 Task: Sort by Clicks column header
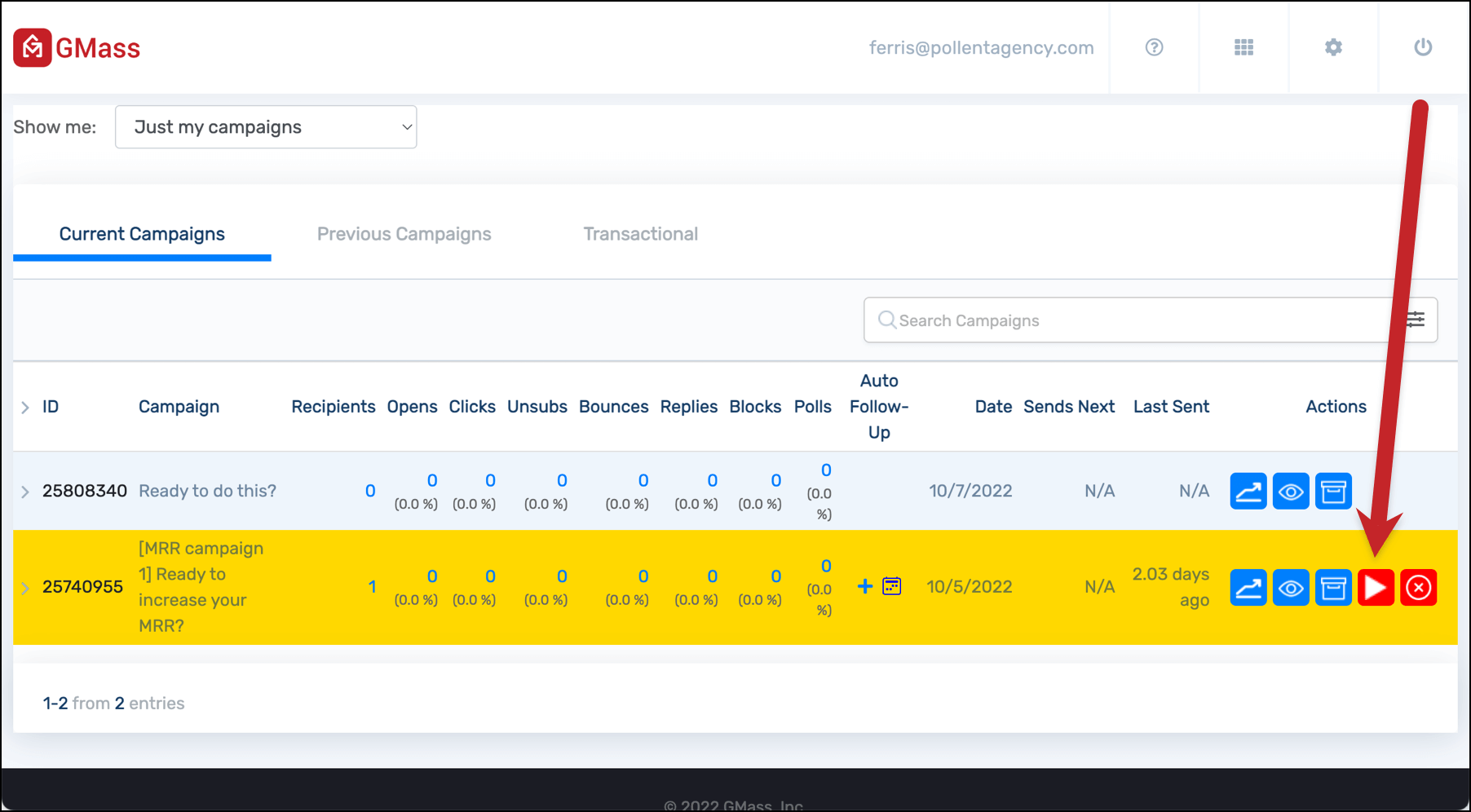(472, 407)
